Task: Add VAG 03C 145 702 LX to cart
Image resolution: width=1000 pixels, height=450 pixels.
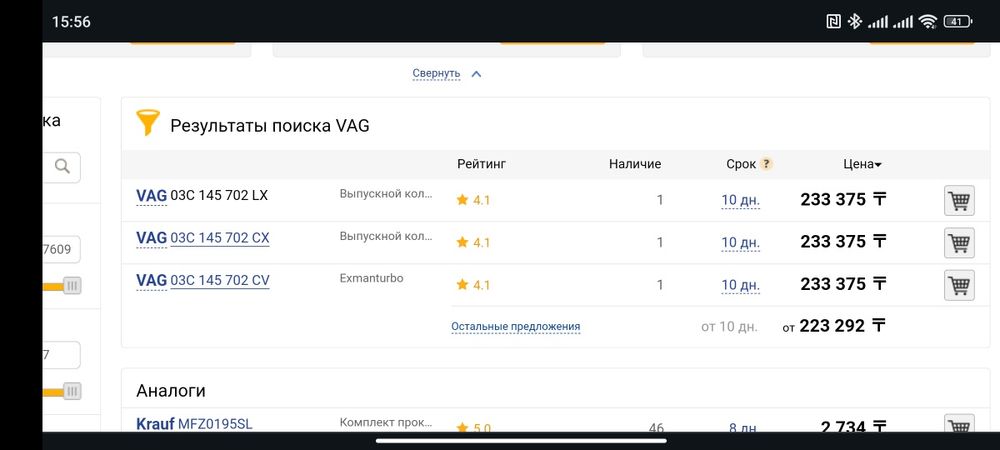Action: point(959,201)
